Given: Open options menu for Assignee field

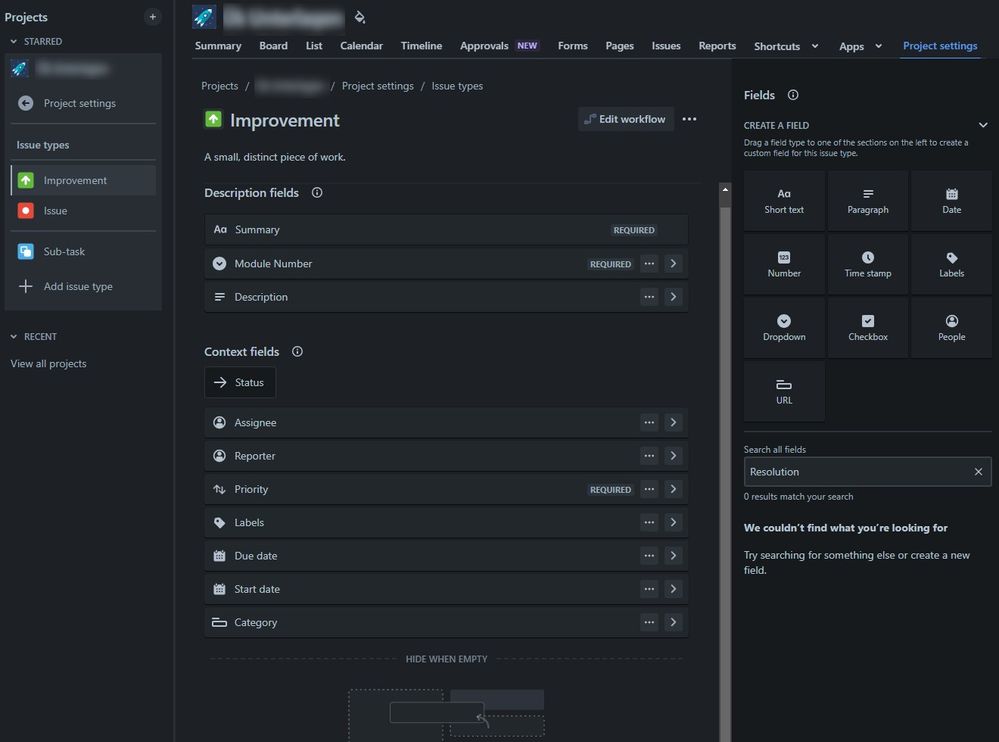Looking at the screenshot, I should click(649, 422).
